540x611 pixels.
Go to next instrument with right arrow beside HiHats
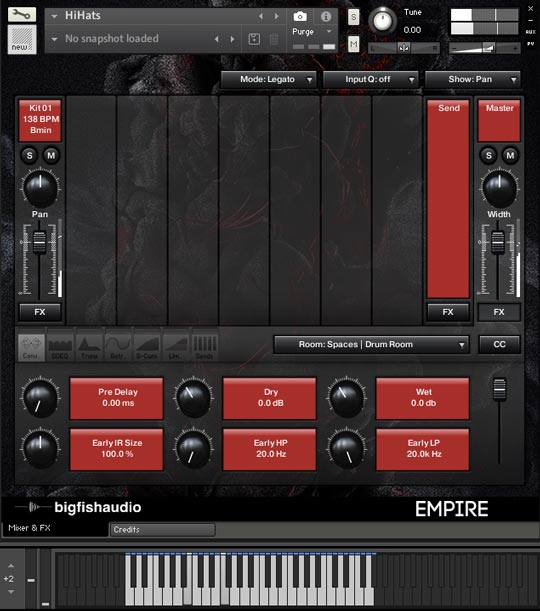click(x=276, y=16)
